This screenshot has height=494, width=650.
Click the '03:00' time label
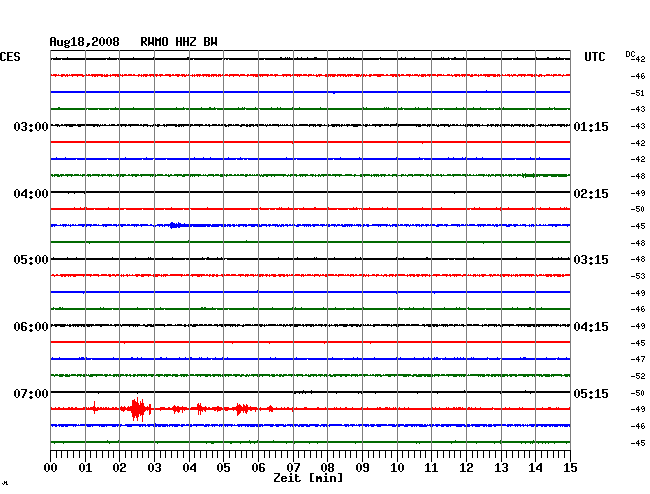31,126
